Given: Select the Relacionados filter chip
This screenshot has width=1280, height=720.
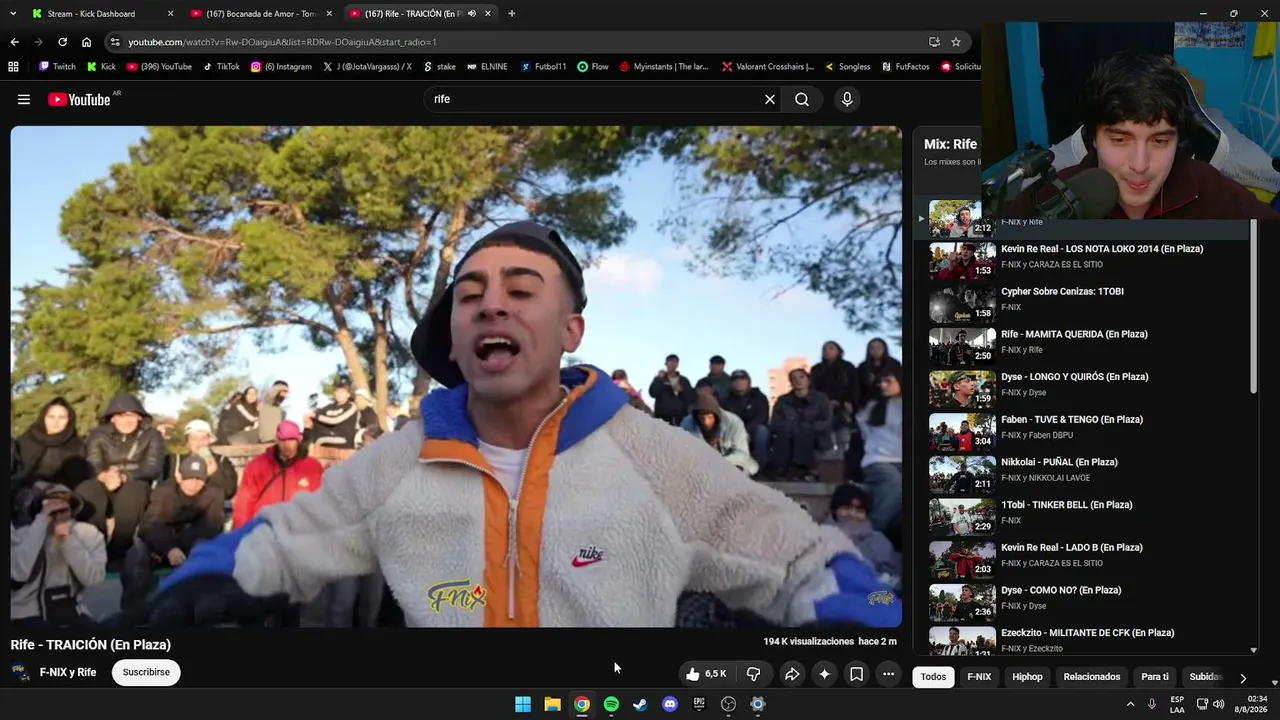Looking at the screenshot, I should [1092, 677].
